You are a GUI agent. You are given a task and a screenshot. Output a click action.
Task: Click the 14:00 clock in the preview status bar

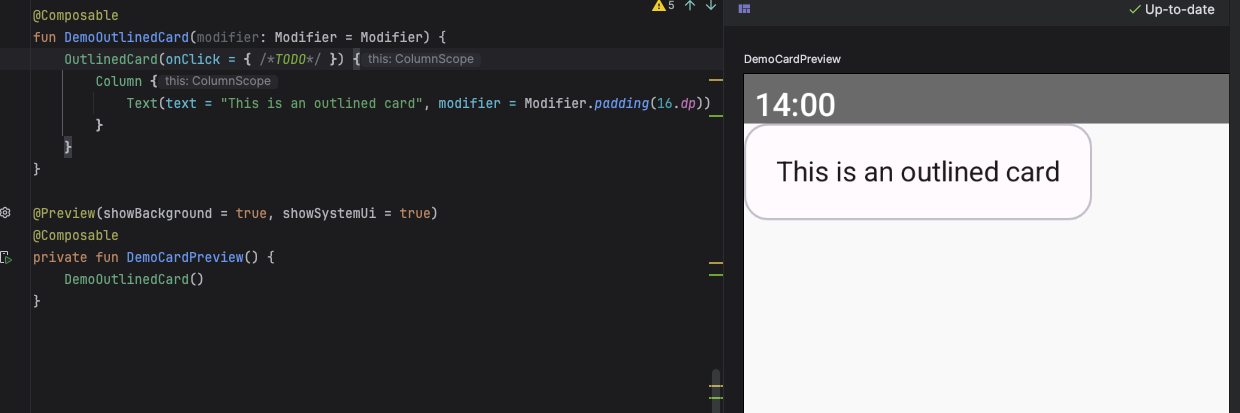795,105
